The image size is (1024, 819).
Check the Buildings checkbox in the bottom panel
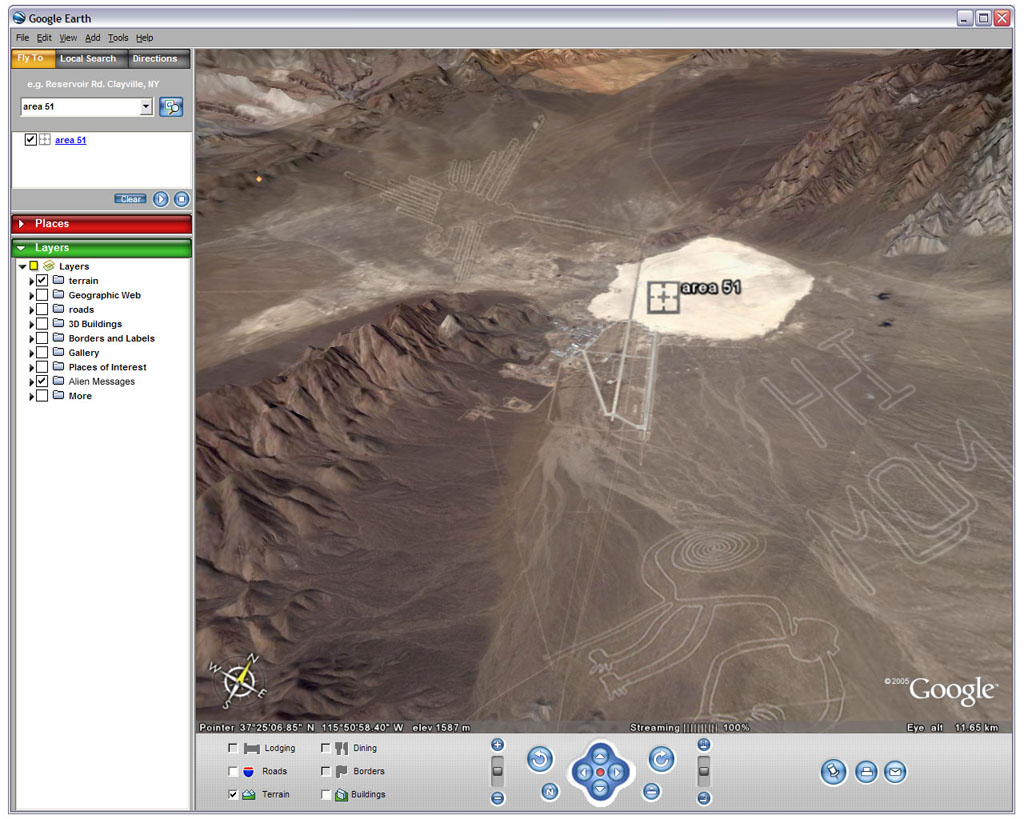(325, 795)
